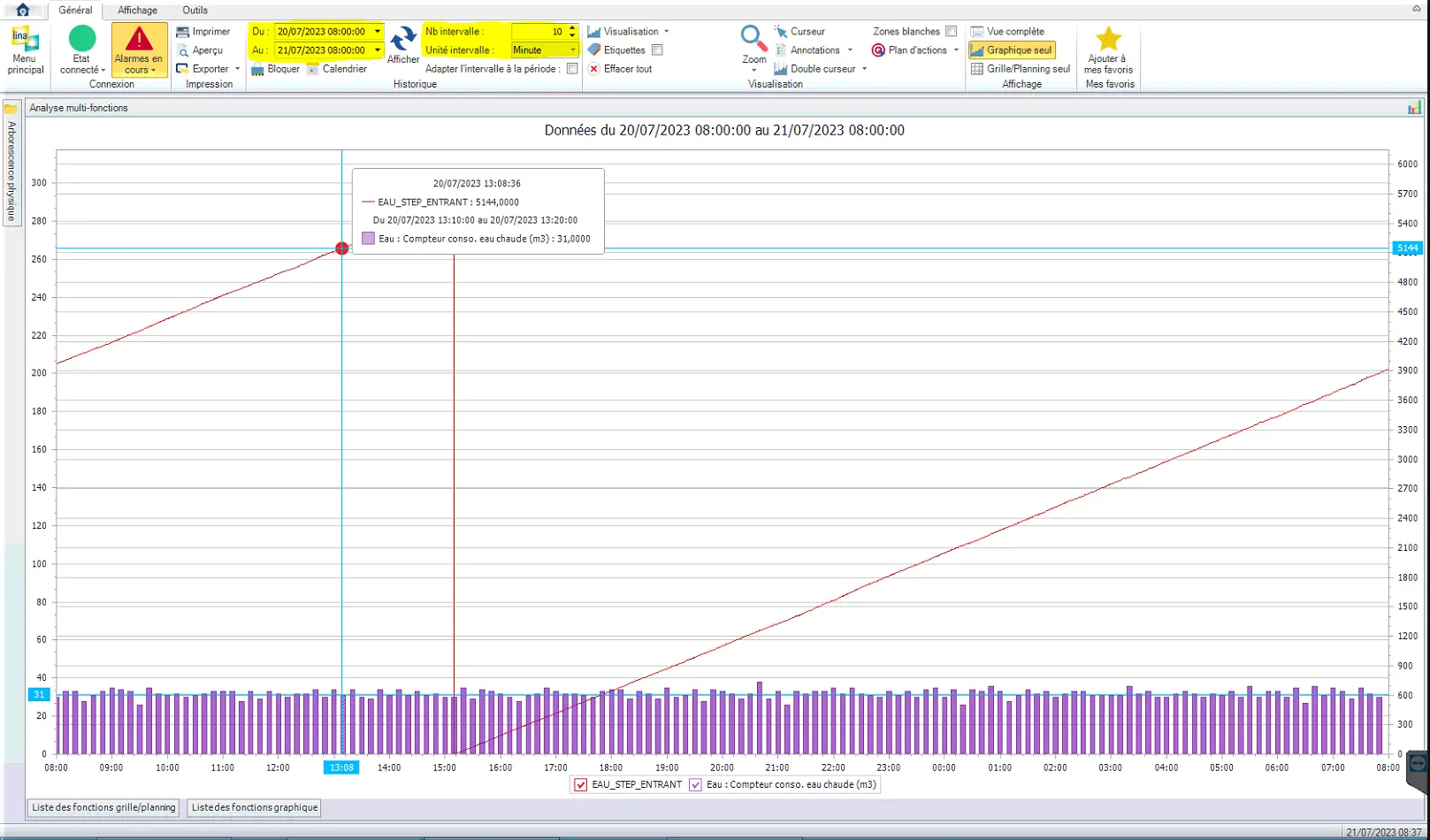Open the Visualisation chart icon
Screen dimensions: 1430x840
593,32
